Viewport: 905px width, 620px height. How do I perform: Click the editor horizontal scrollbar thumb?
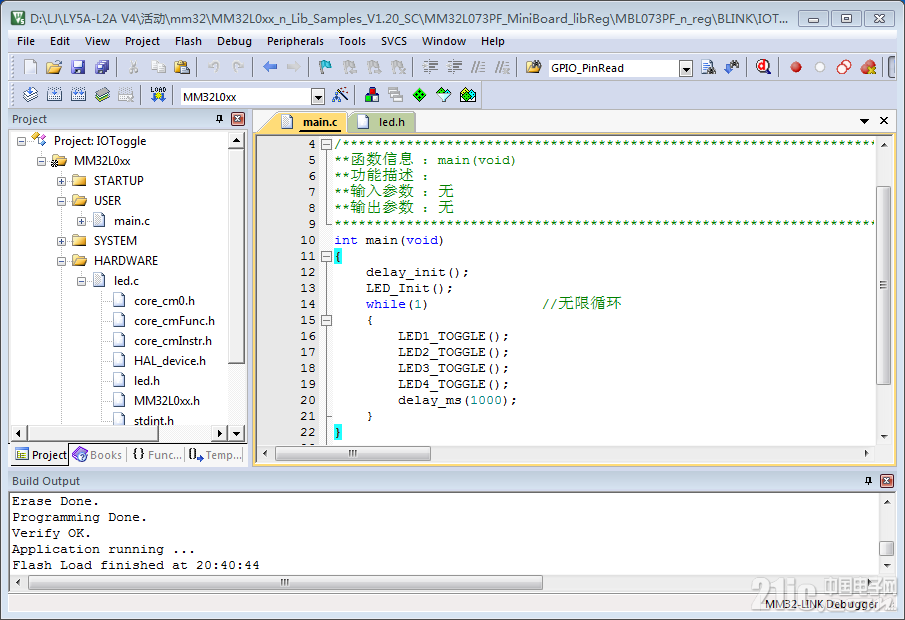point(353,454)
